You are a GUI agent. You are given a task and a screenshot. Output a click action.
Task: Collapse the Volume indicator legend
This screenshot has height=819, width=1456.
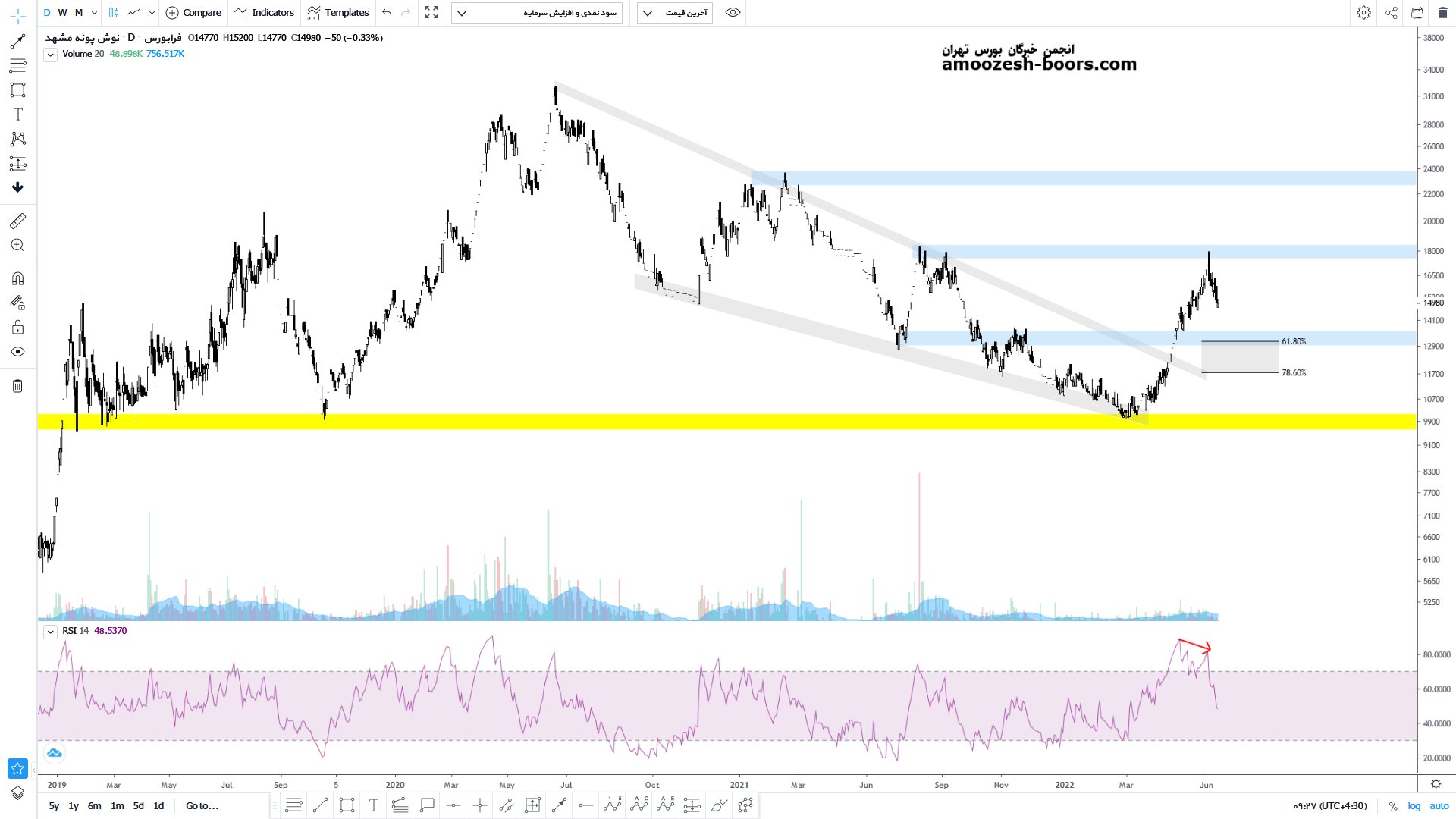[x=50, y=55]
